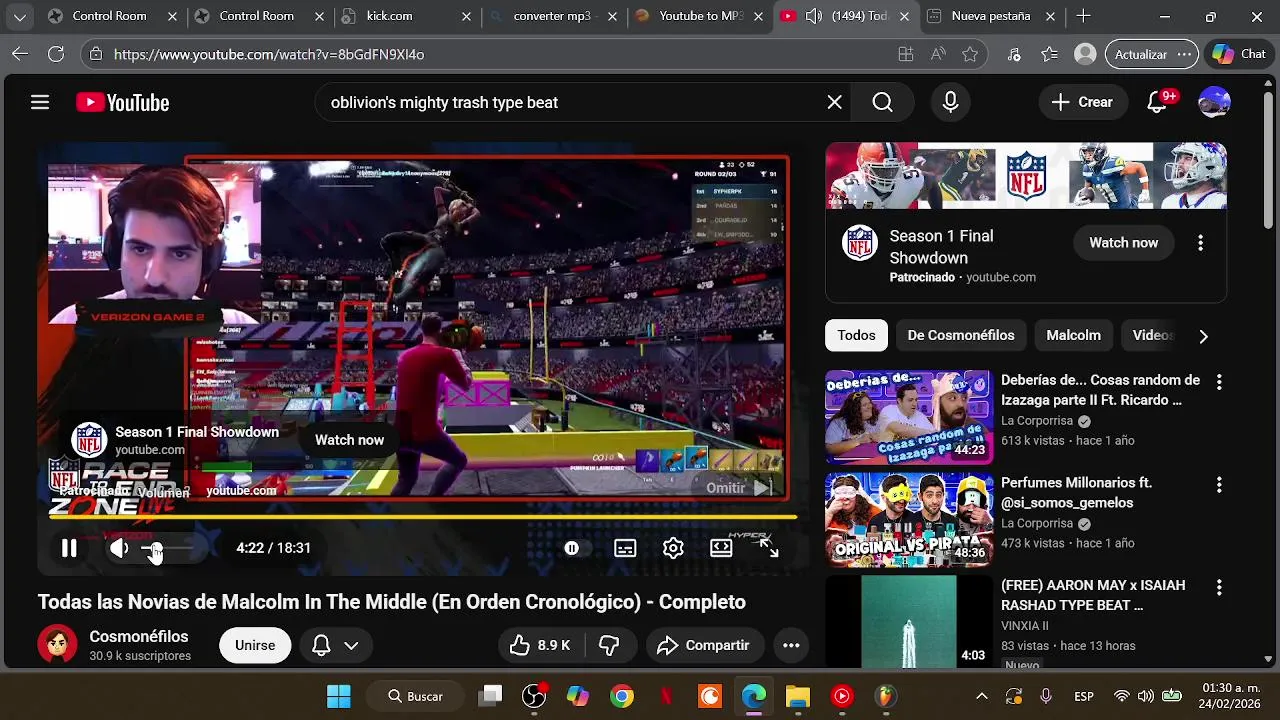This screenshot has width=1280, height=720.
Task: Open the browser profile icon
Action: coord(1085,54)
